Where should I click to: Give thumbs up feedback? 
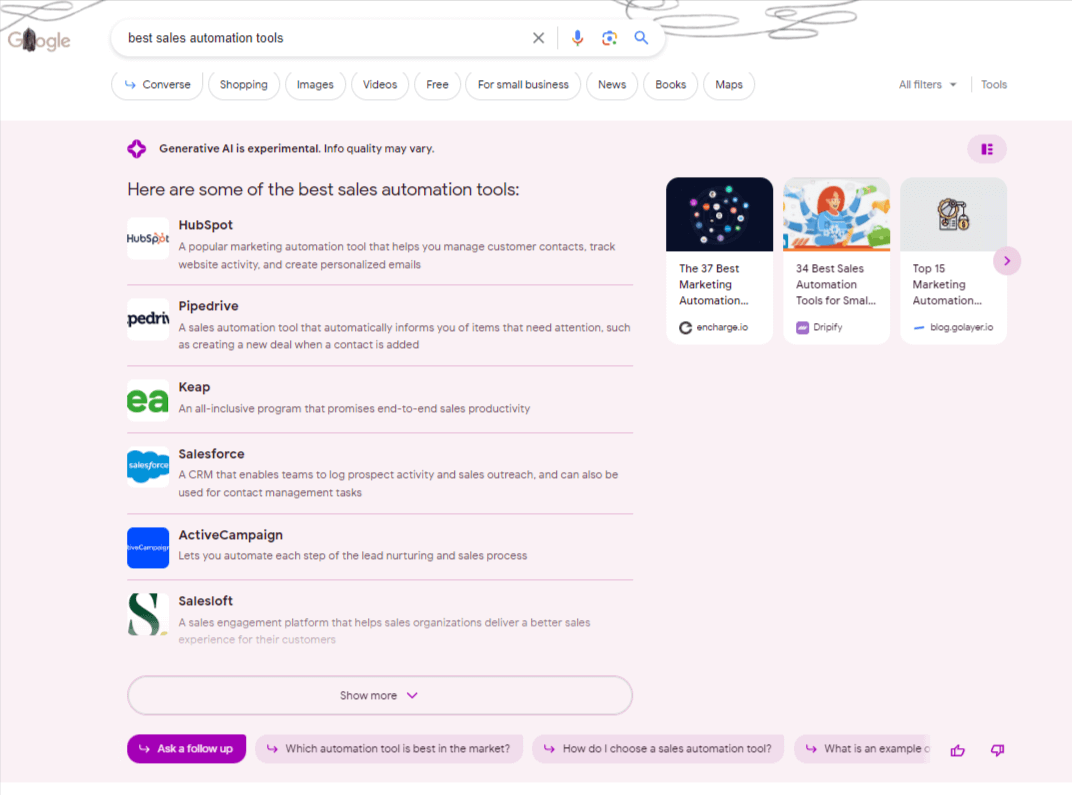957,751
